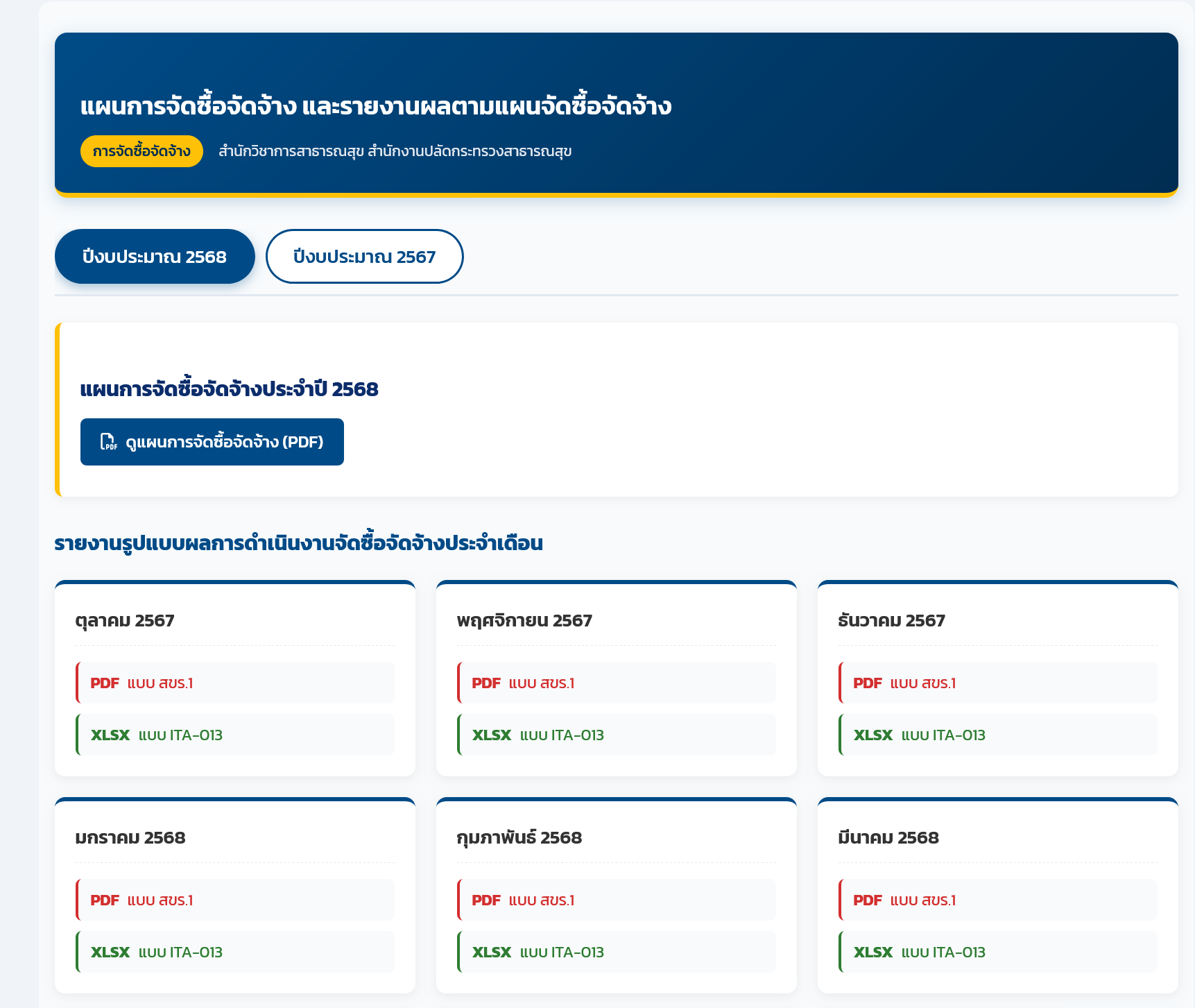The height and width of the screenshot is (1008, 1195).
Task: Click the การจัดซื้อจัดจ้าง yellow badge
Action: pyautogui.click(x=141, y=151)
